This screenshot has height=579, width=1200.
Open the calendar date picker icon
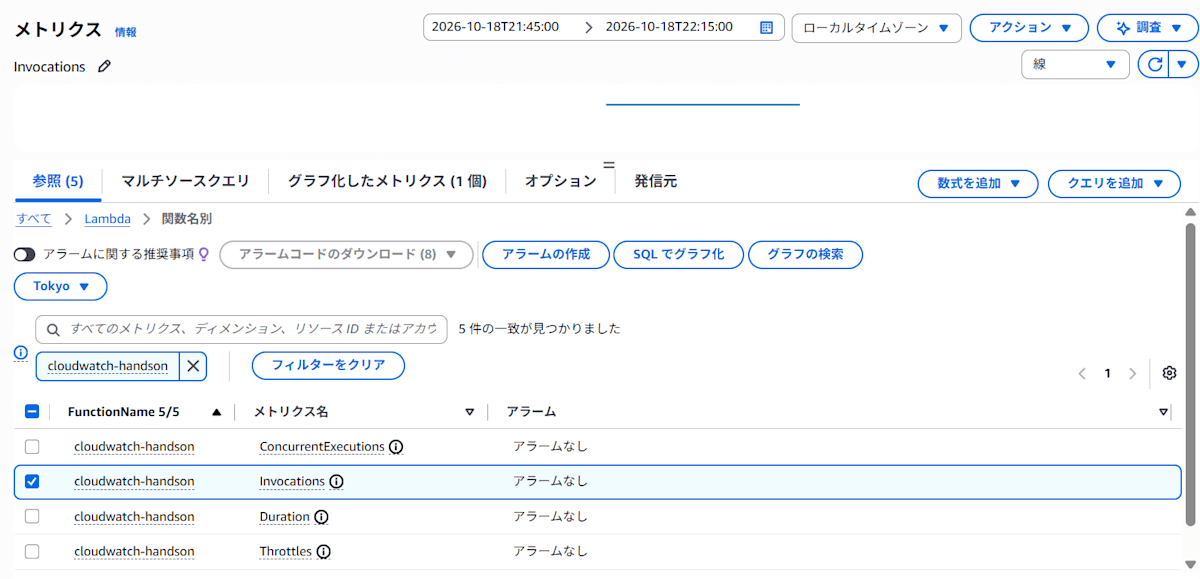pyautogui.click(x=767, y=28)
